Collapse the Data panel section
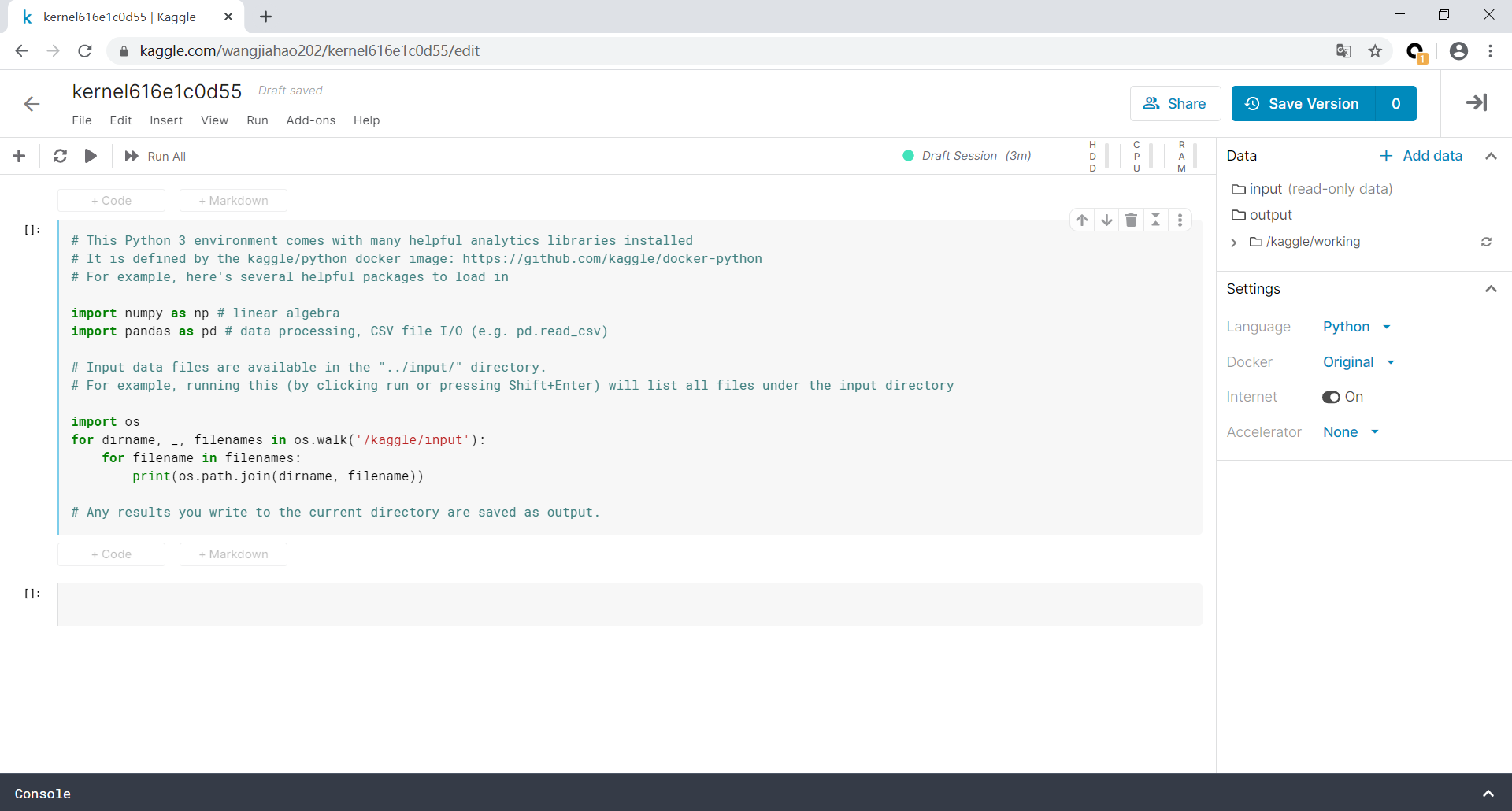The width and height of the screenshot is (1512, 811). (1491, 156)
